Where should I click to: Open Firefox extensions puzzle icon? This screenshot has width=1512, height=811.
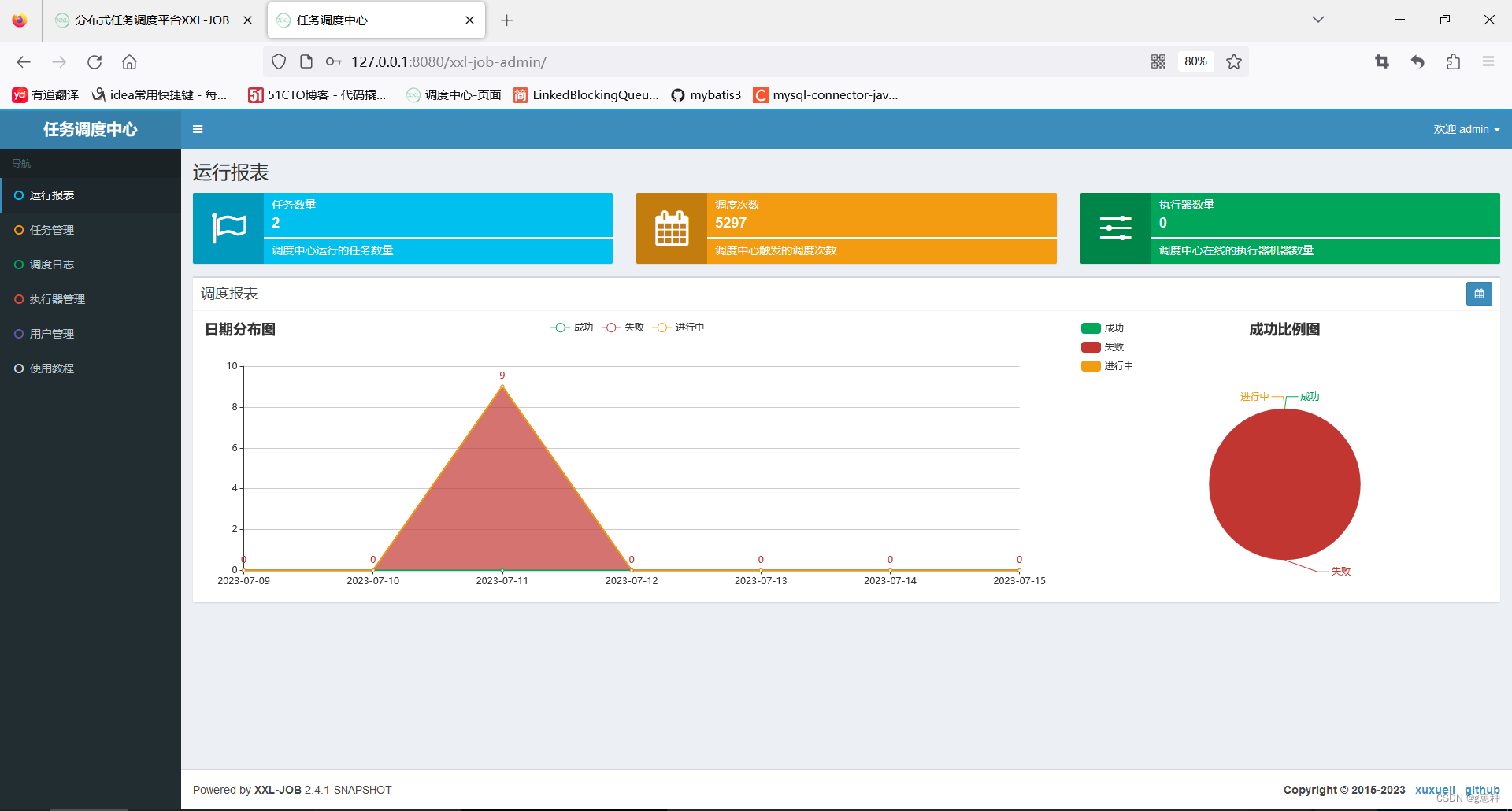coord(1453,61)
